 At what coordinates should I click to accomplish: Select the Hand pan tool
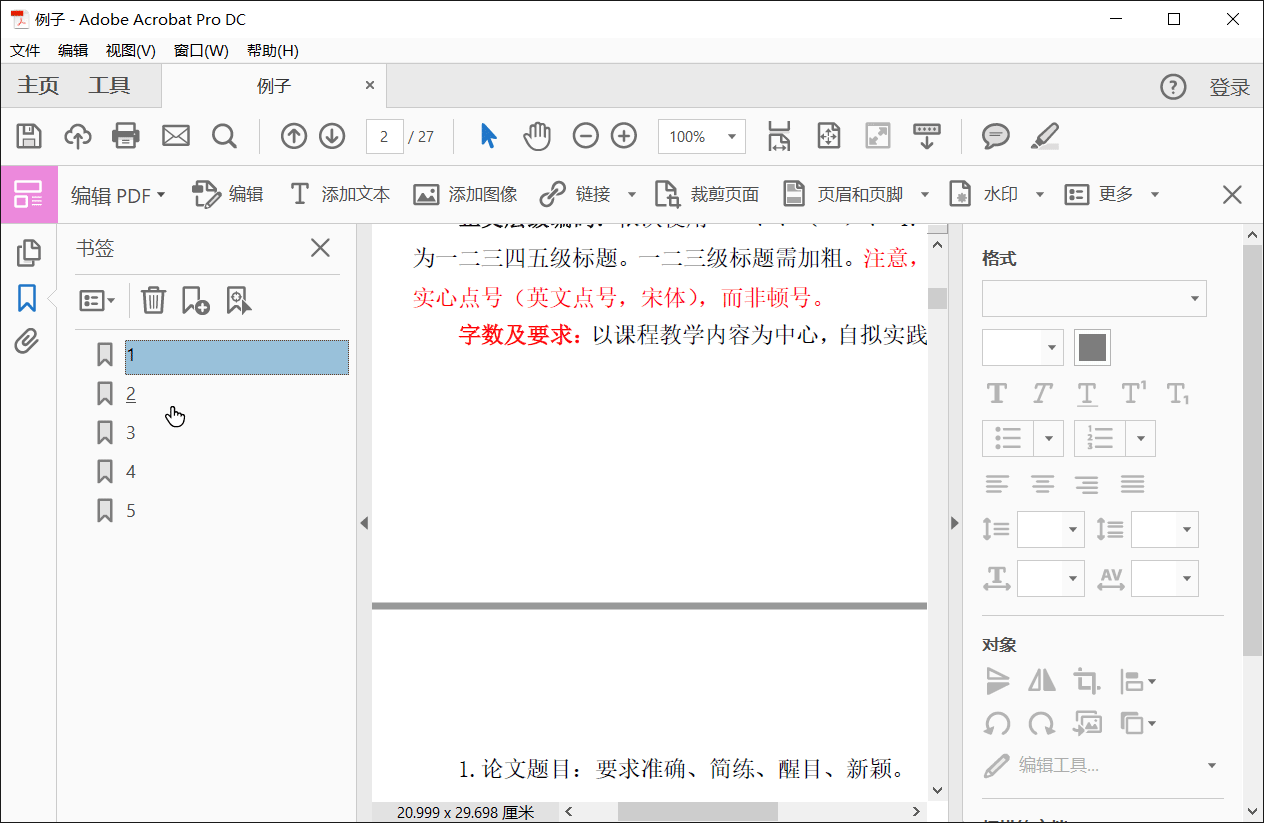click(537, 136)
